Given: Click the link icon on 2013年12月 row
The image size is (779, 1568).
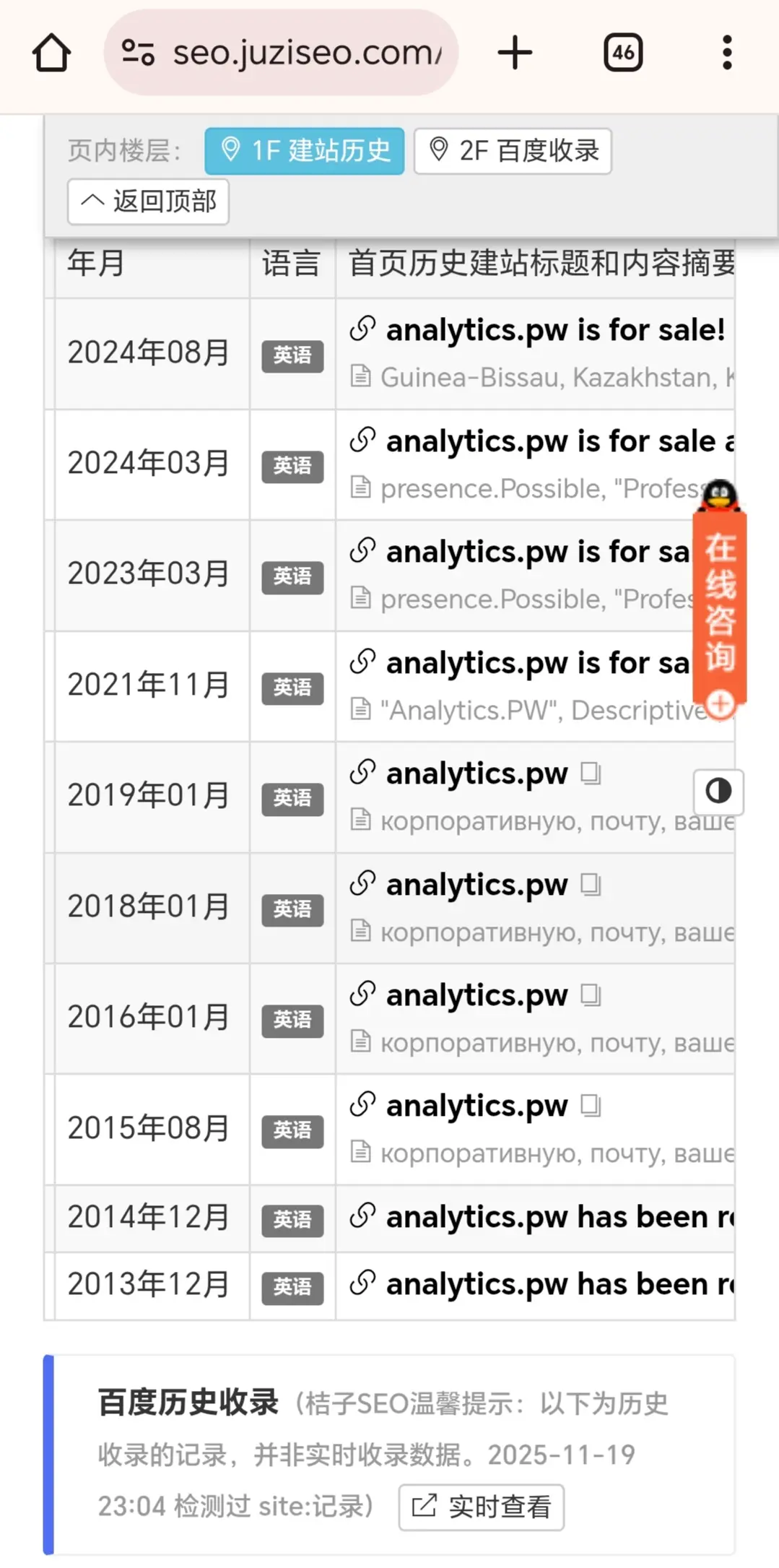Looking at the screenshot, I should (x=361, y=1283).
